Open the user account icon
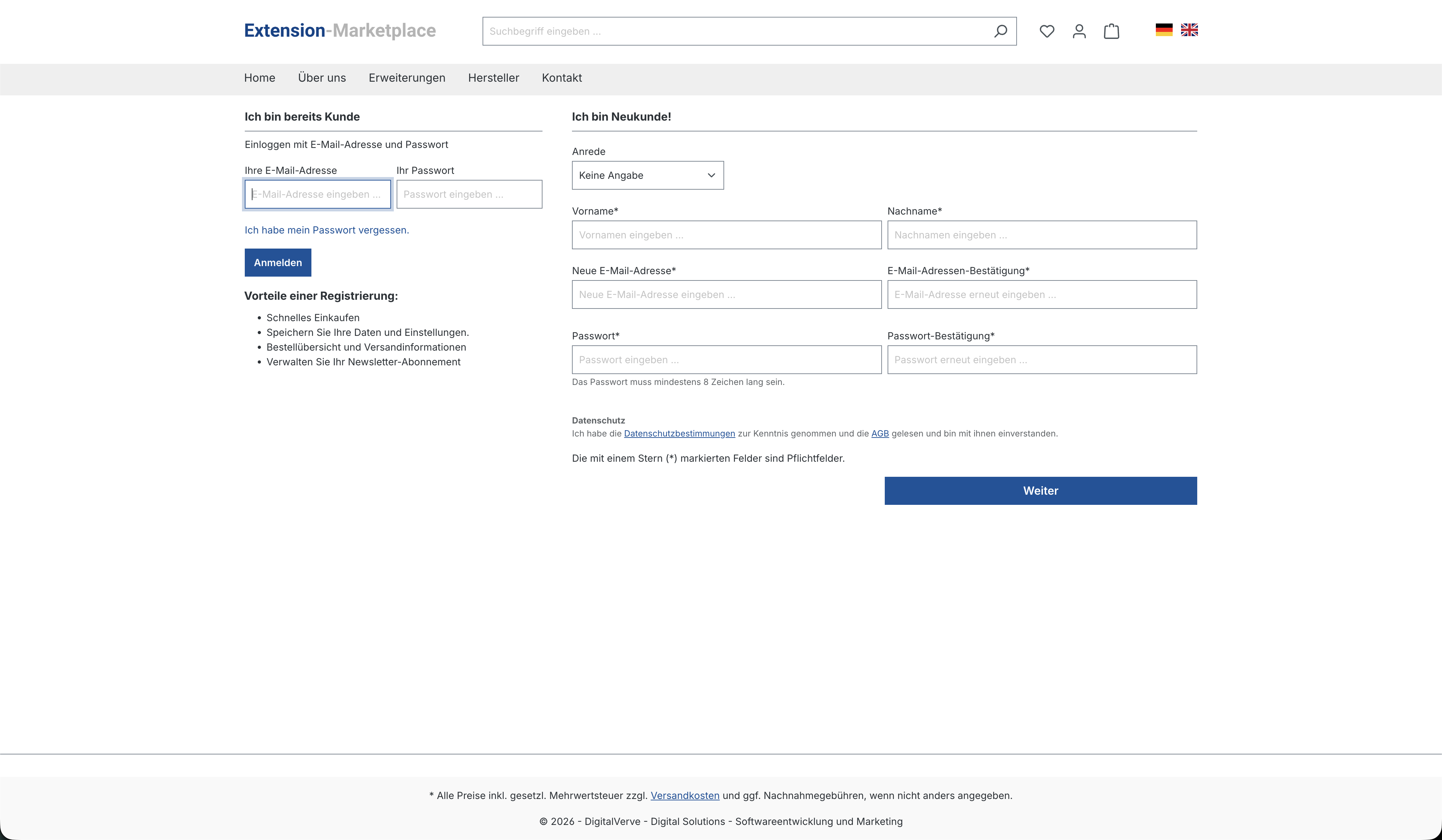The image size is (1442, 840). click(1079, 31)
